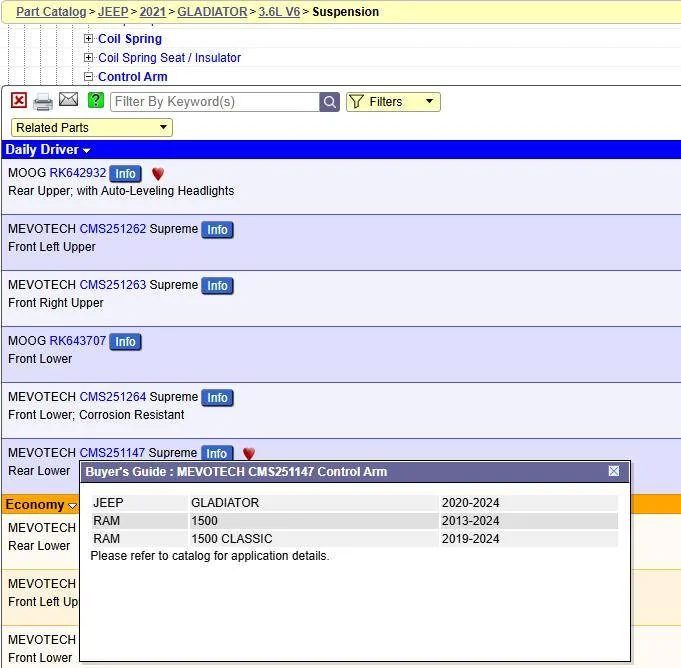
Task: Click 'Rear Upper; with Auto-Leveling Headlights' description
Action: coord(121,191)
